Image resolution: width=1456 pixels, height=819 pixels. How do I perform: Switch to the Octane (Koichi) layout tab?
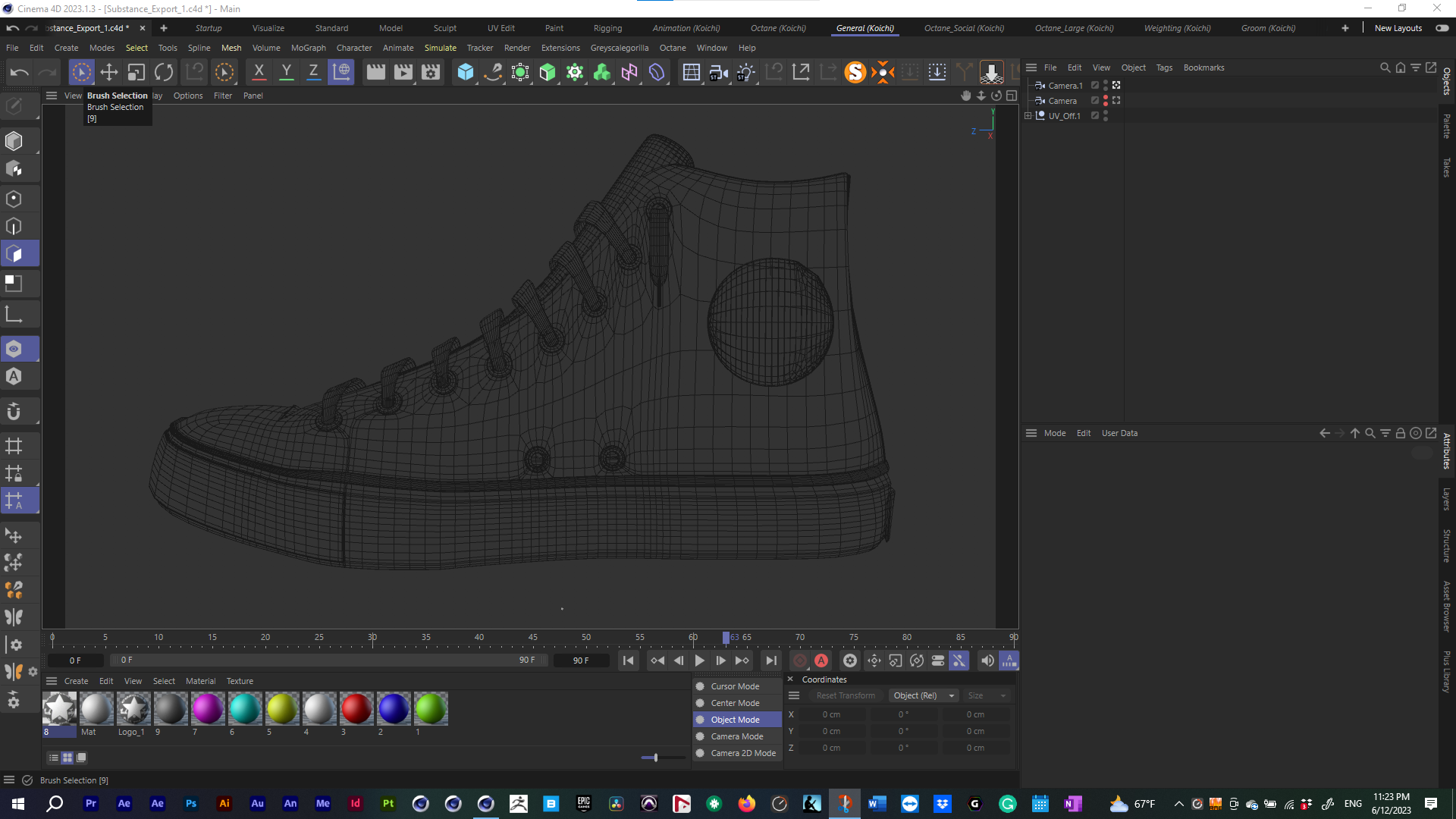[777, 28]
